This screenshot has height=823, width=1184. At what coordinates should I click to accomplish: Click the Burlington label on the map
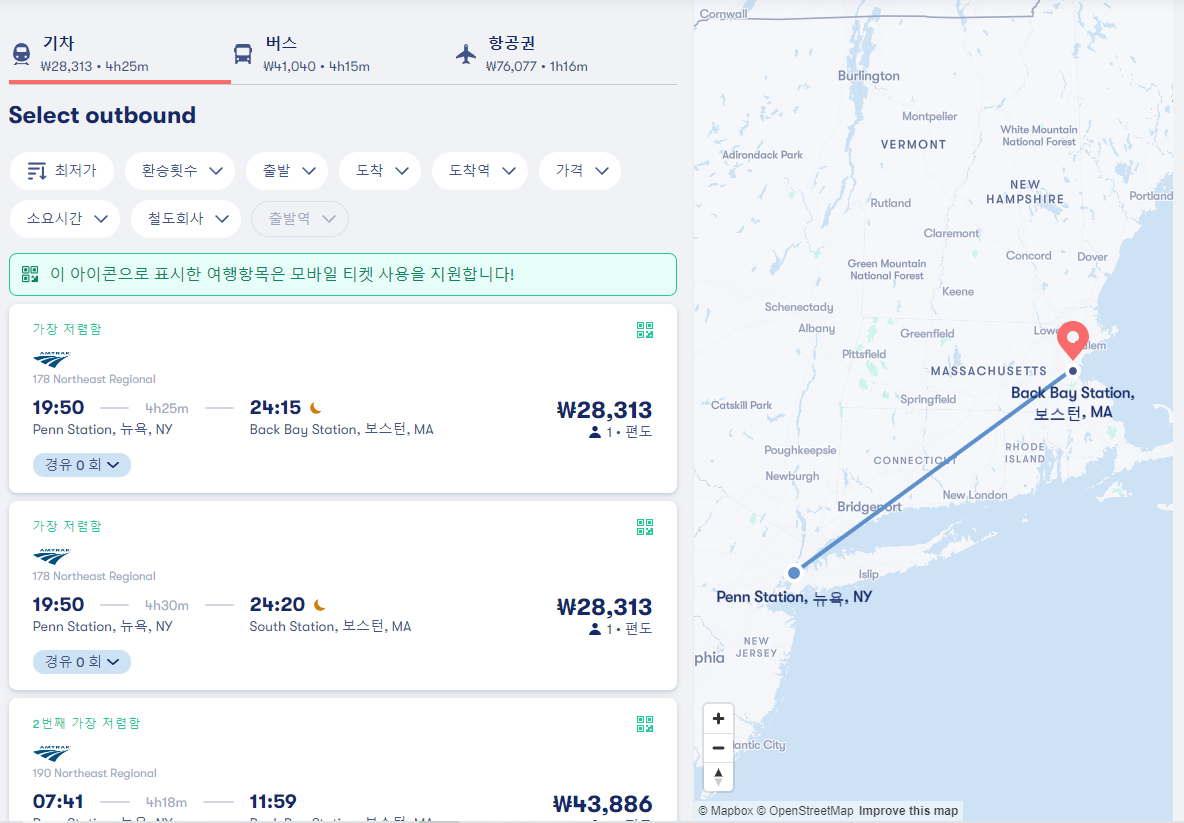pyautogui.click(x=868, y=76)
